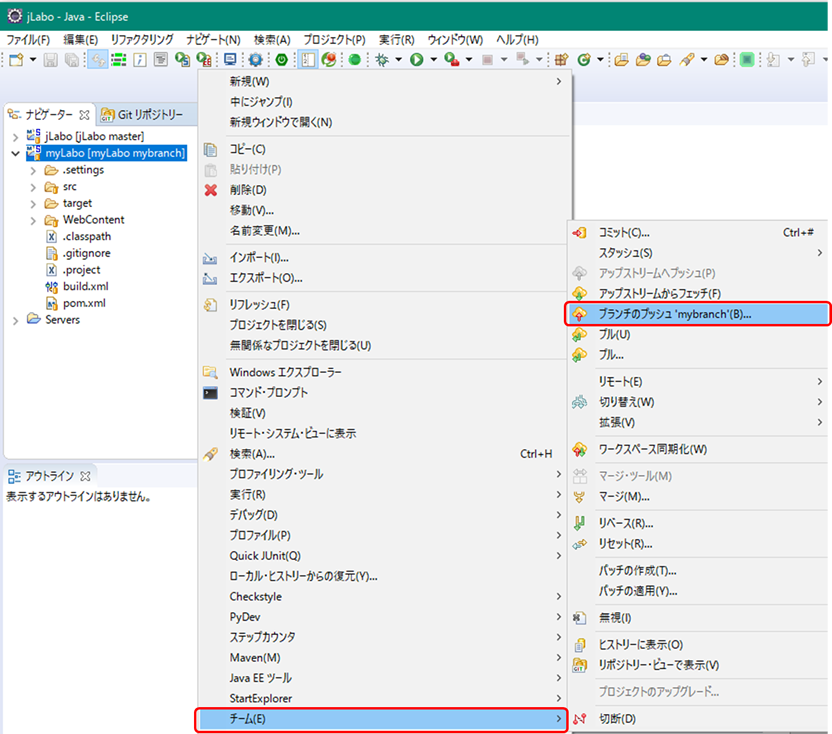Collapse the myLabo project node
Viewport: 832px width, 734px height.
[15, 154]
